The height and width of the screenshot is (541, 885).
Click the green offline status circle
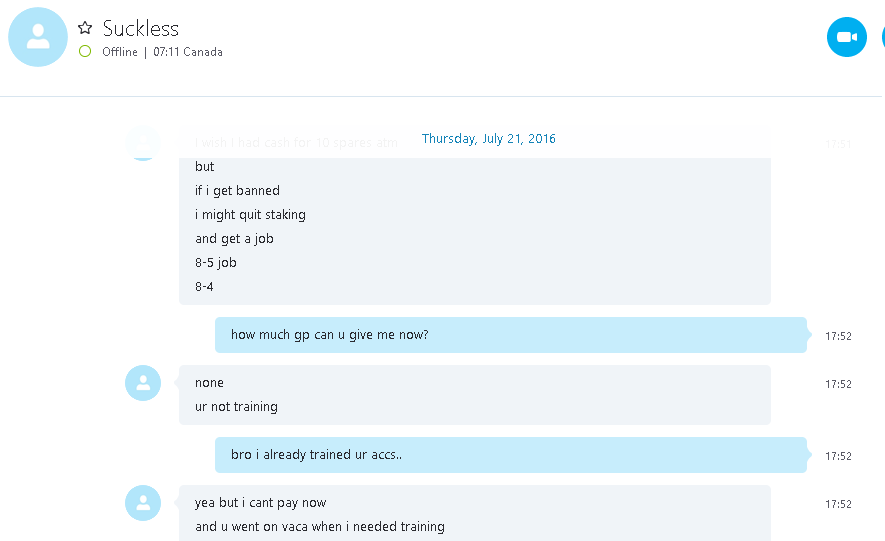coord(85,51)
